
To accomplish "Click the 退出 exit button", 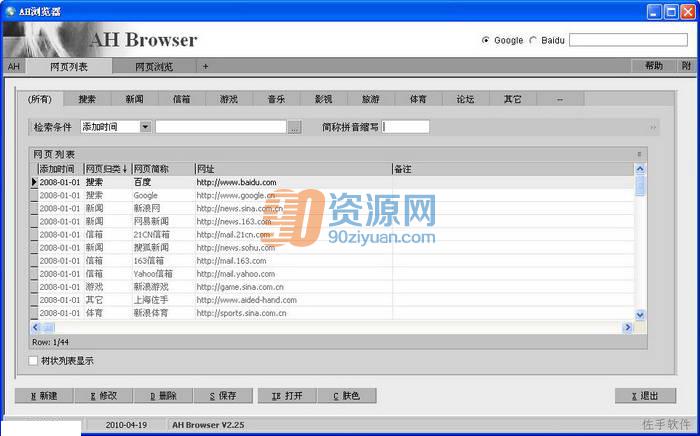I will pyautogui.click(x=646, y=396).
